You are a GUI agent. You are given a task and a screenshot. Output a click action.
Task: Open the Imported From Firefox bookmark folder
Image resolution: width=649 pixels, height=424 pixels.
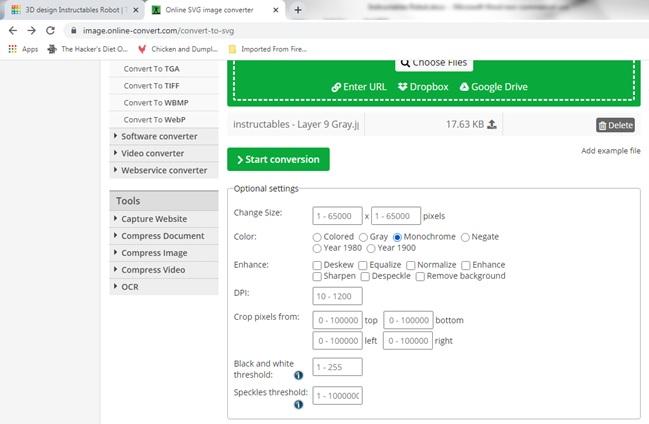pos(268,49)
